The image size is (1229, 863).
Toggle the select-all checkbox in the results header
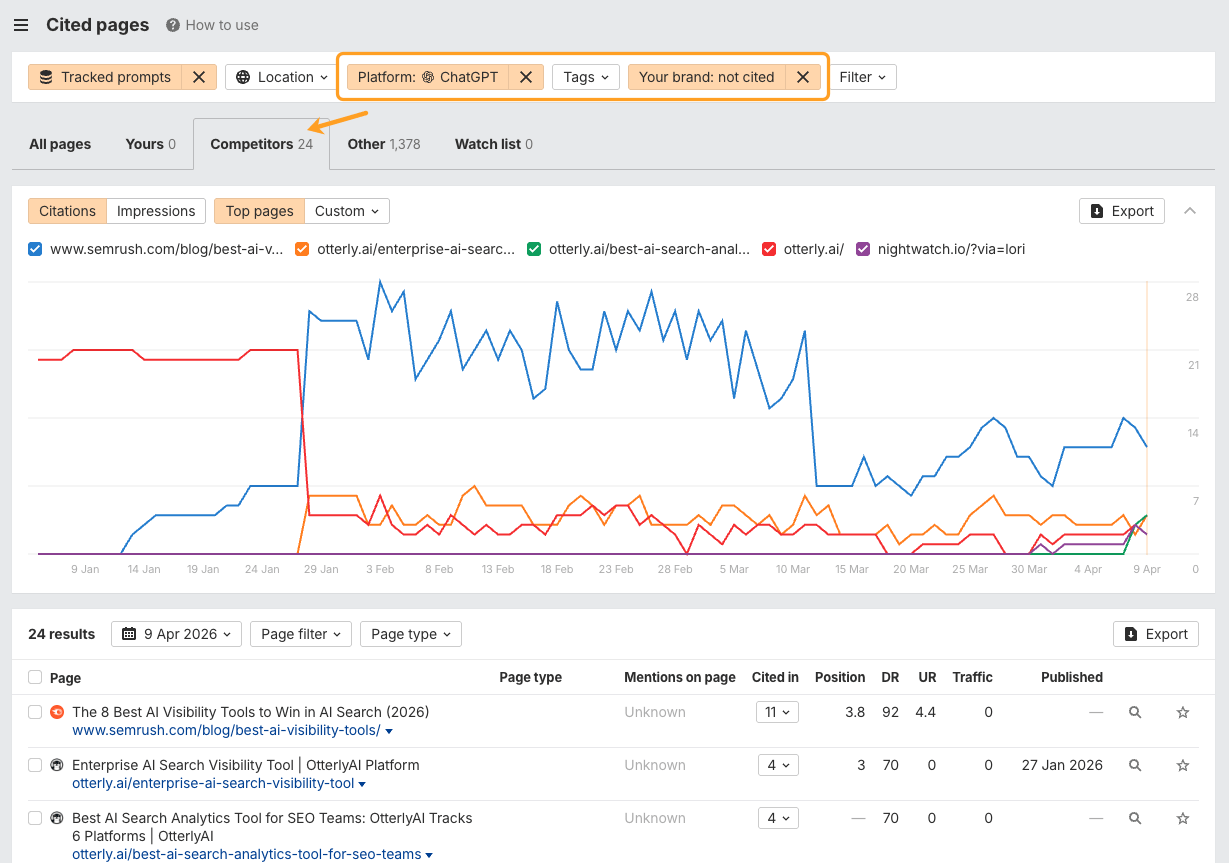click(35, 677)
